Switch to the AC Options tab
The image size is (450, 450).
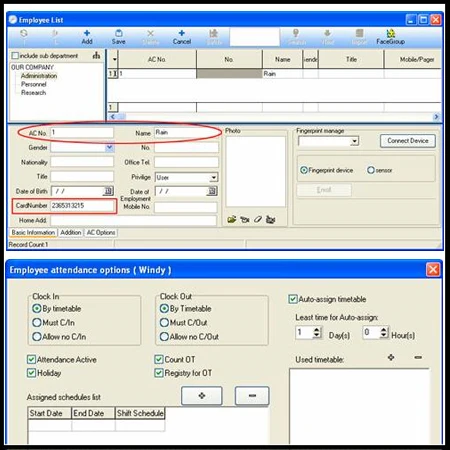tap(101, 232)
